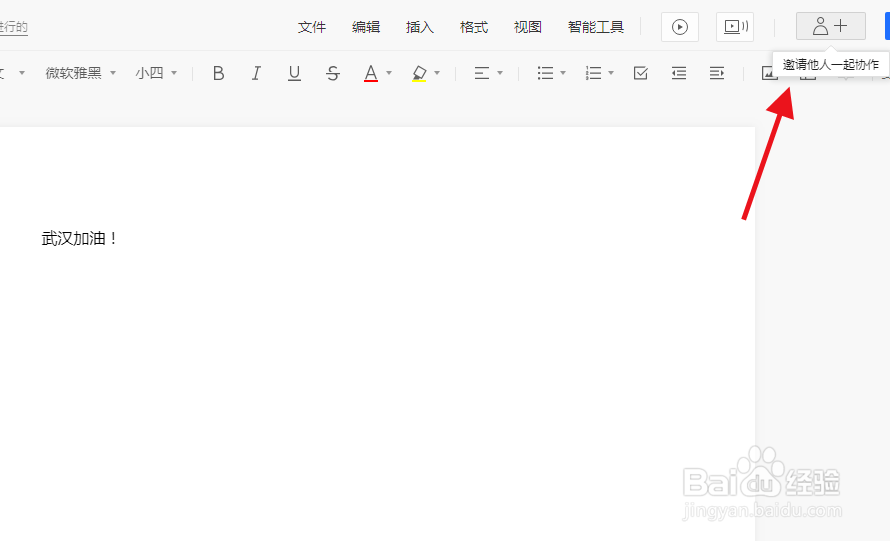The height and width of the screenshot is (541, 890).
Task: Open the 小四 font size dropdown
Action: click(x=156, y=73)
